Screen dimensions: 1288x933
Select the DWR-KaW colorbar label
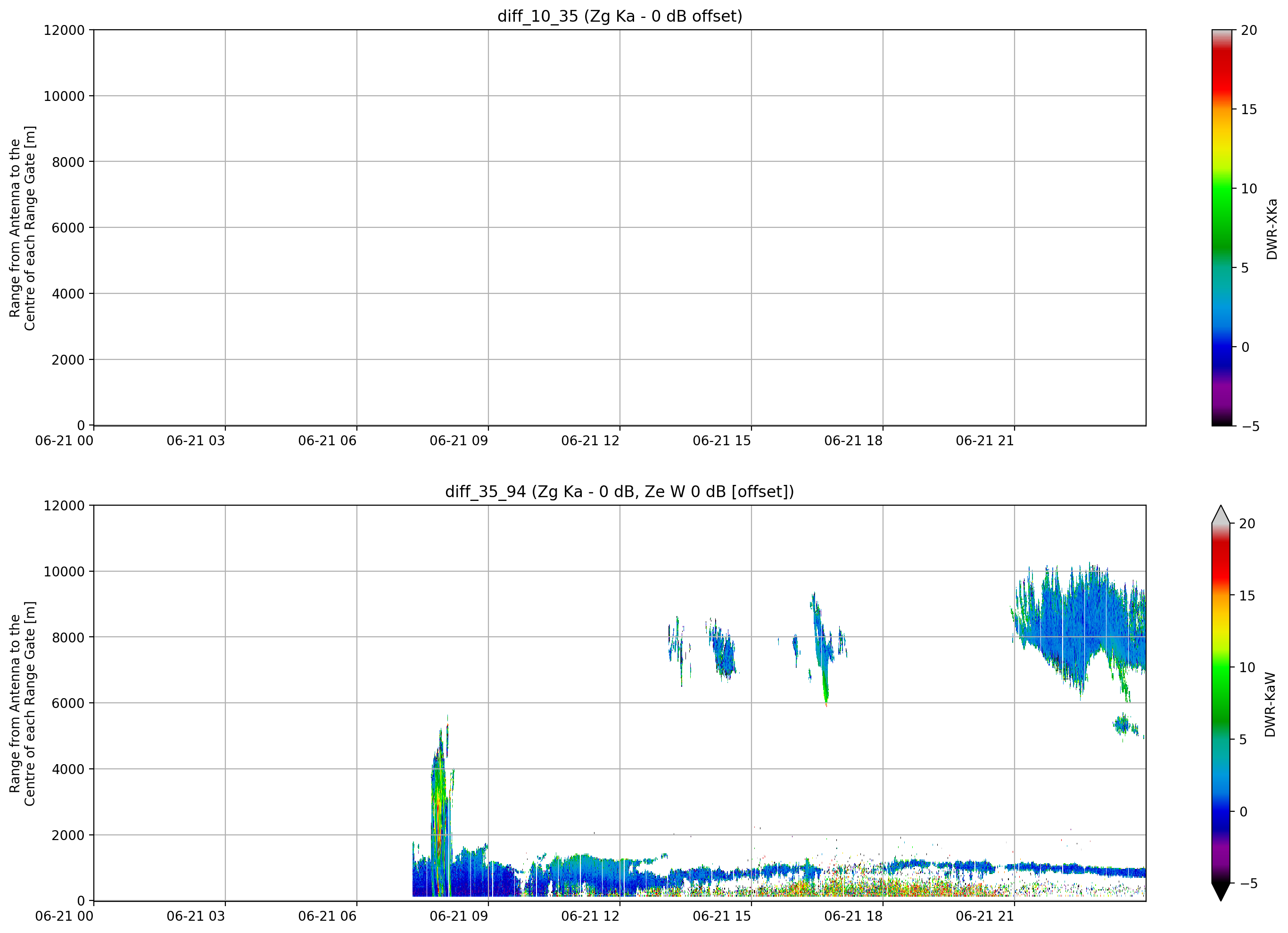coord(1271,705)
